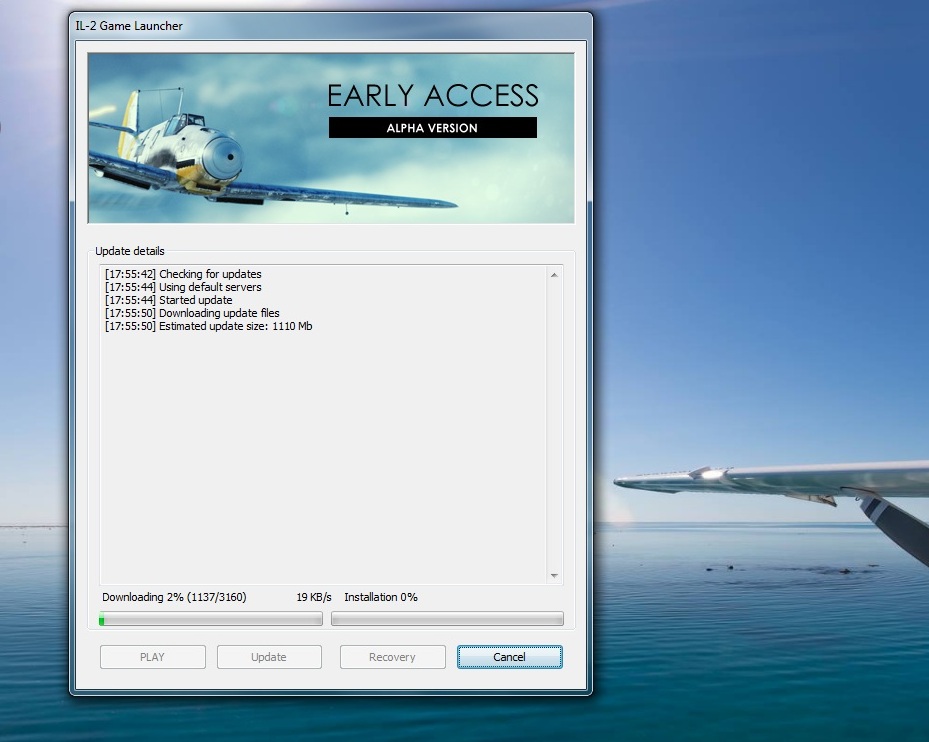The height and width of the screenshot is (742, 929).
Task: Select the 'Checking for updates' log line
Action: [183, 274]
